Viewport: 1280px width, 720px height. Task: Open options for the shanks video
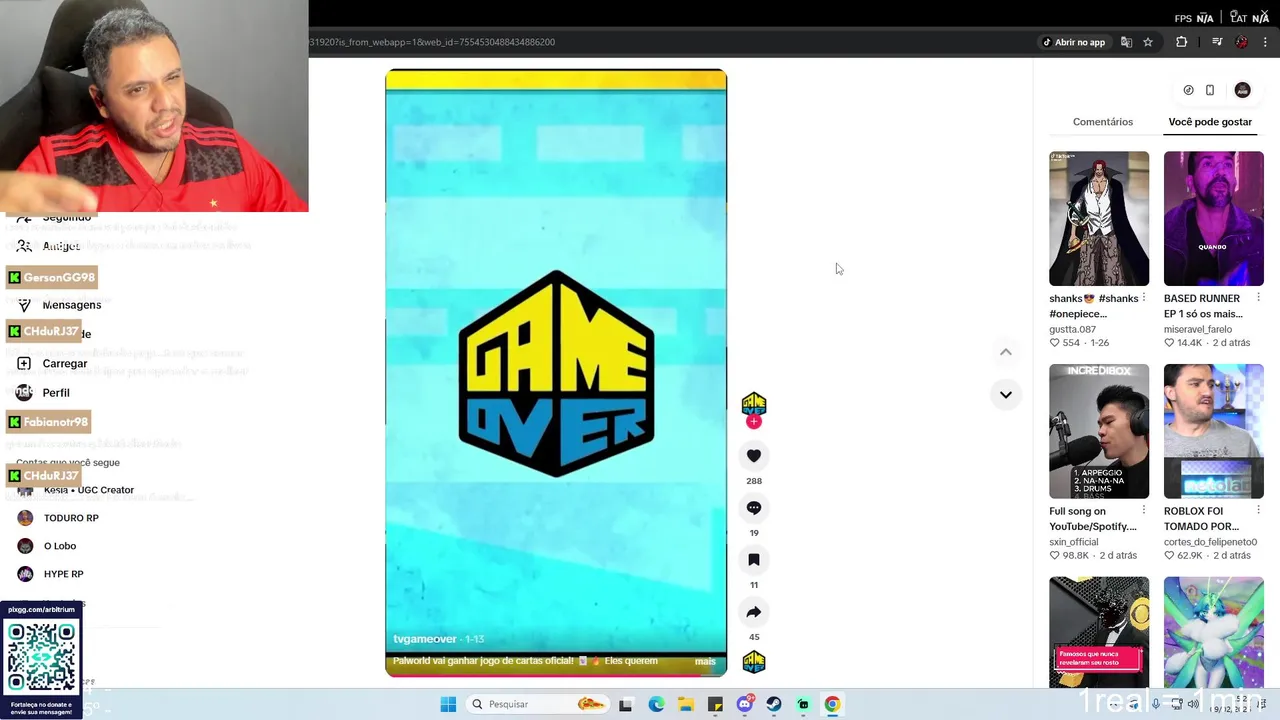click(x=1144, y=298)
